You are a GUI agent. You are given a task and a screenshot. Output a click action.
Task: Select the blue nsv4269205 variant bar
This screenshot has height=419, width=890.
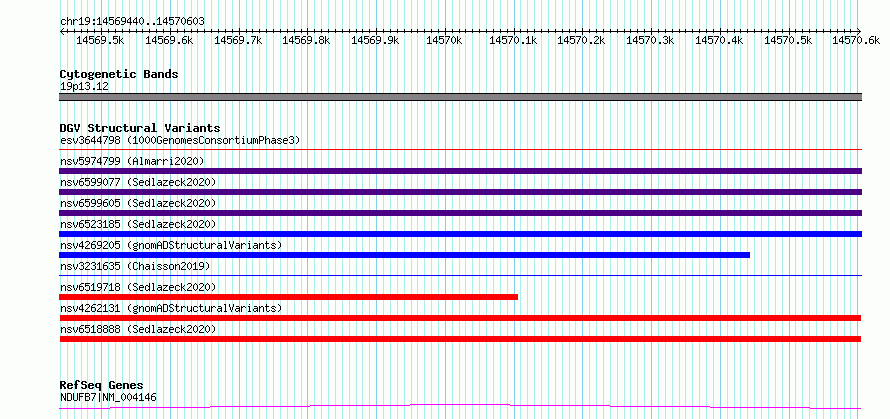[405, 255]
